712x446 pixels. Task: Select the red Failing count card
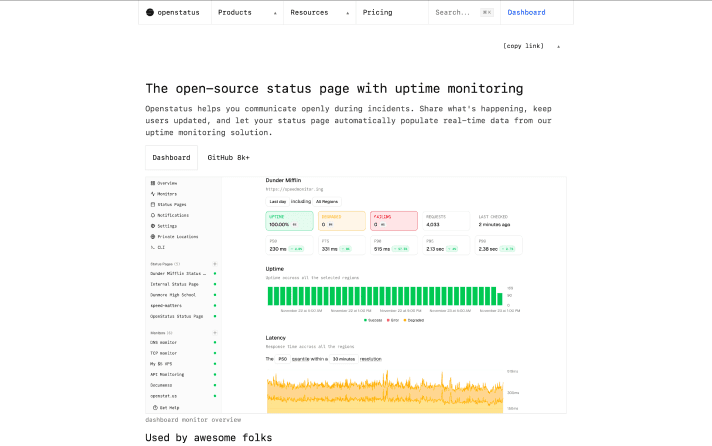point(394,221)
